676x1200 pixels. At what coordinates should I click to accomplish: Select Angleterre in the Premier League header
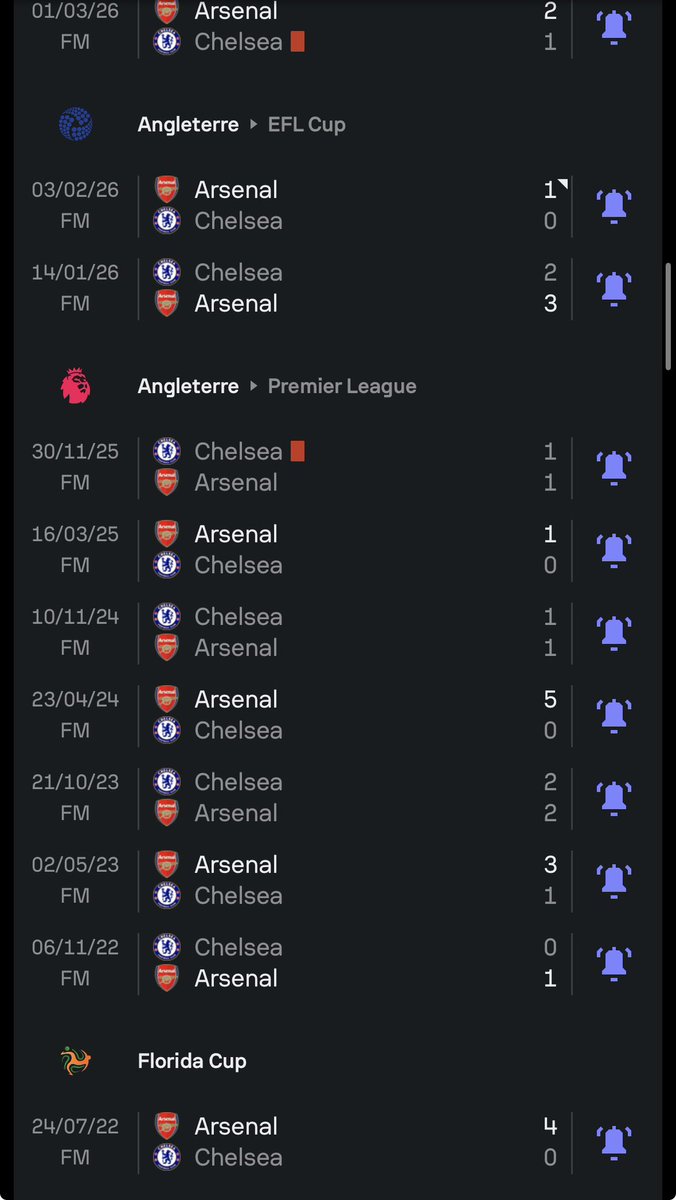pos(188,387)
